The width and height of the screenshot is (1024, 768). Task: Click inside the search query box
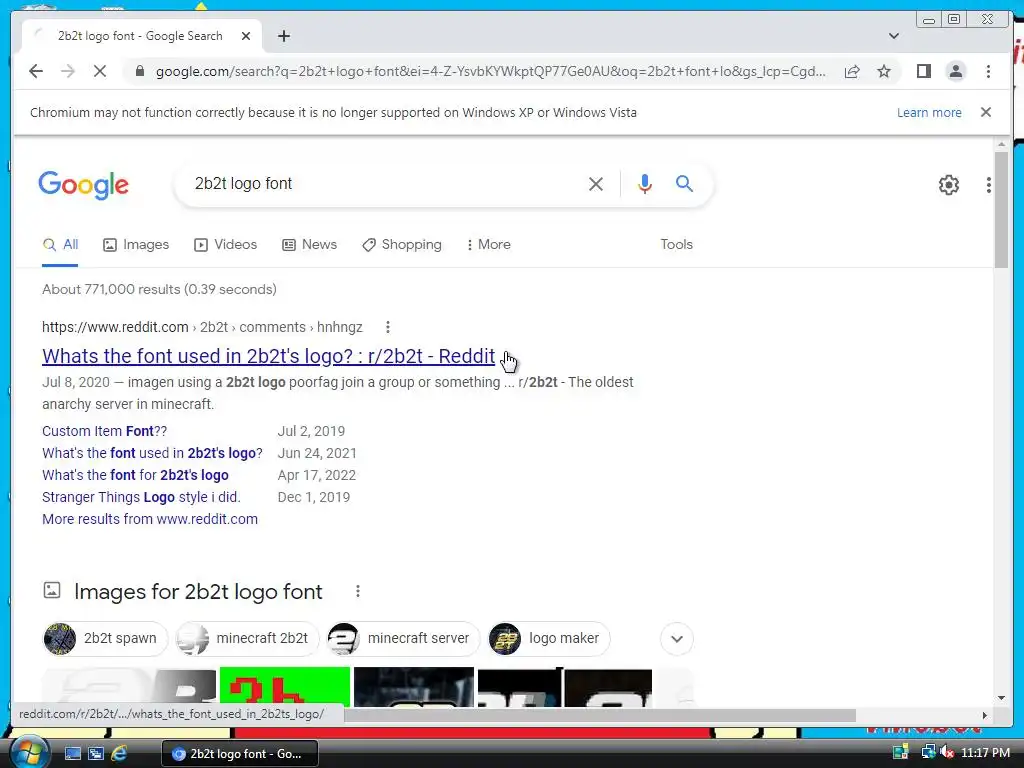[385, 184]
